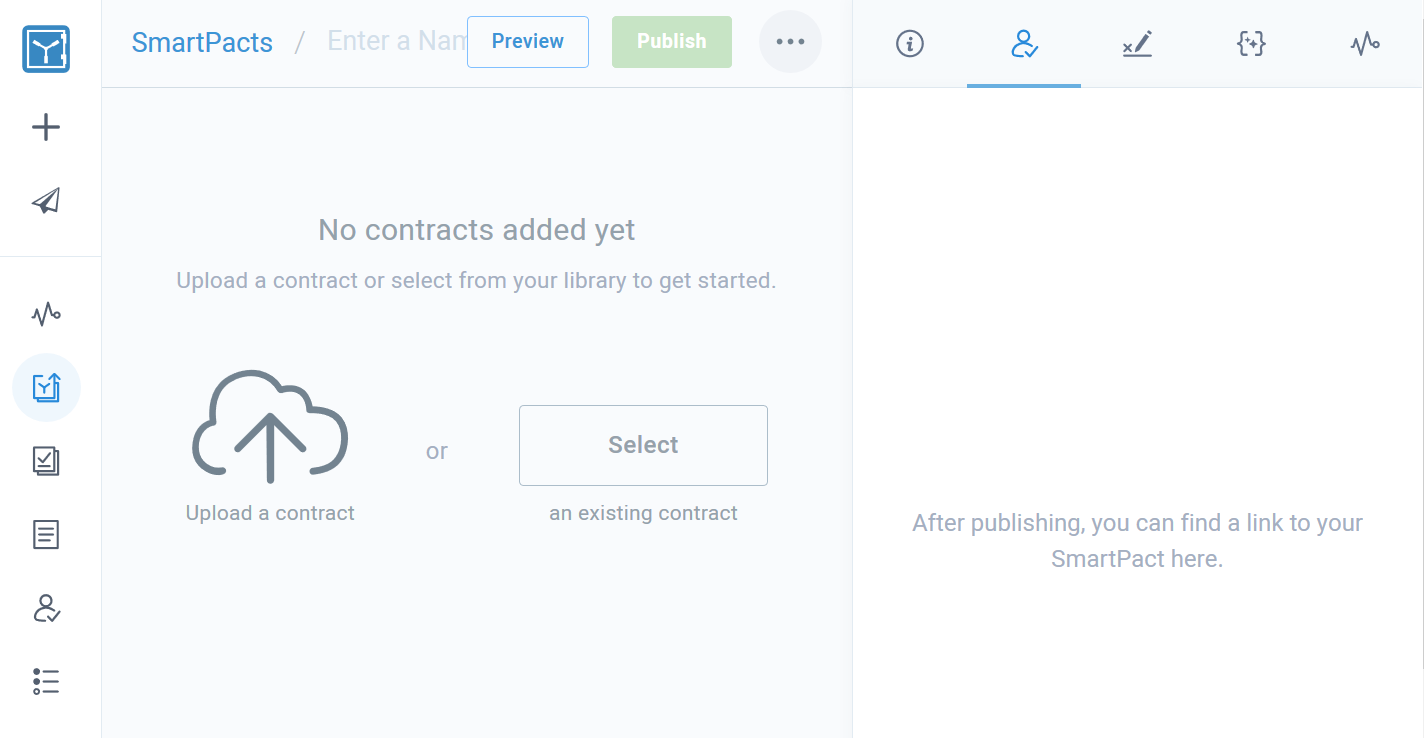Image resolution: width=1424 pixels, height=738 pixels.
Task: Open the checkbox document icon in sidebar
Action: click(x=46, y=461)
